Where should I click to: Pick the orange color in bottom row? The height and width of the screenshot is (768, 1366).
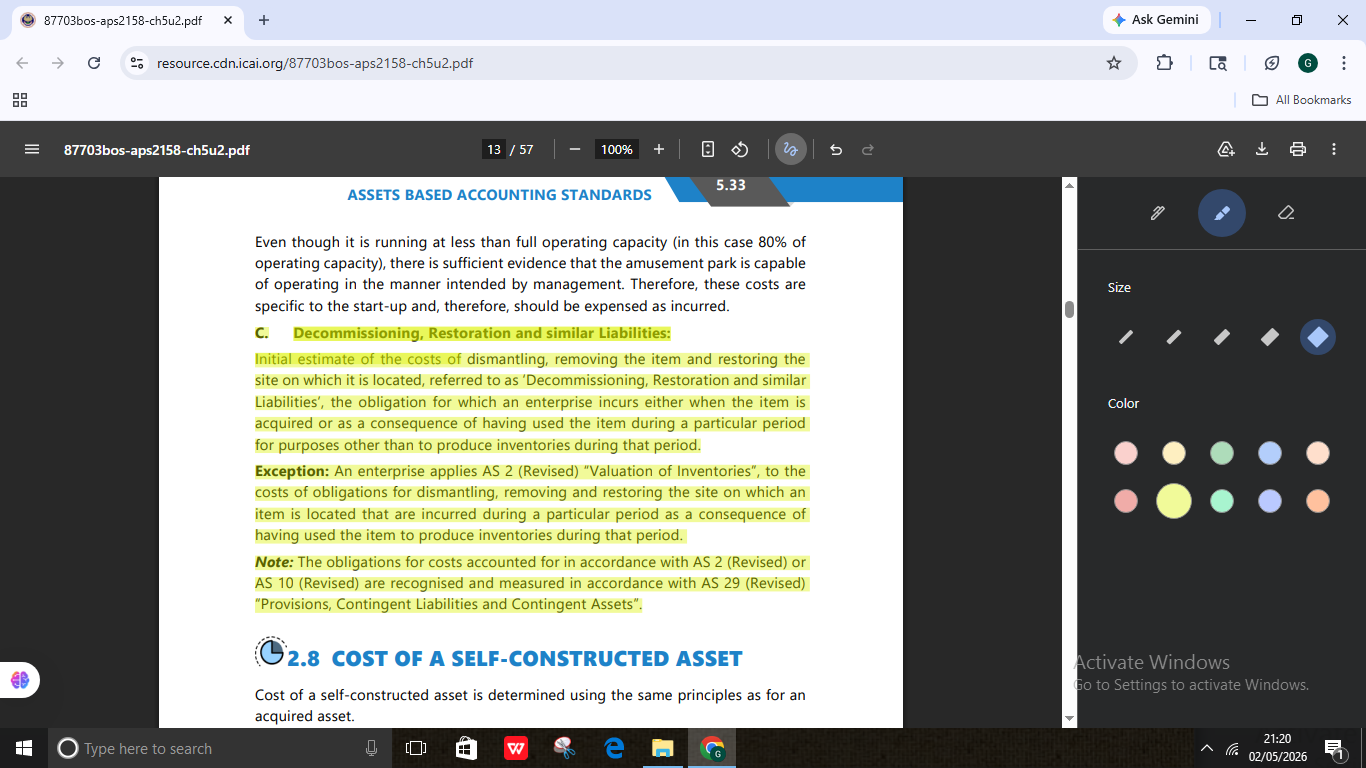tap(1318, 501)
